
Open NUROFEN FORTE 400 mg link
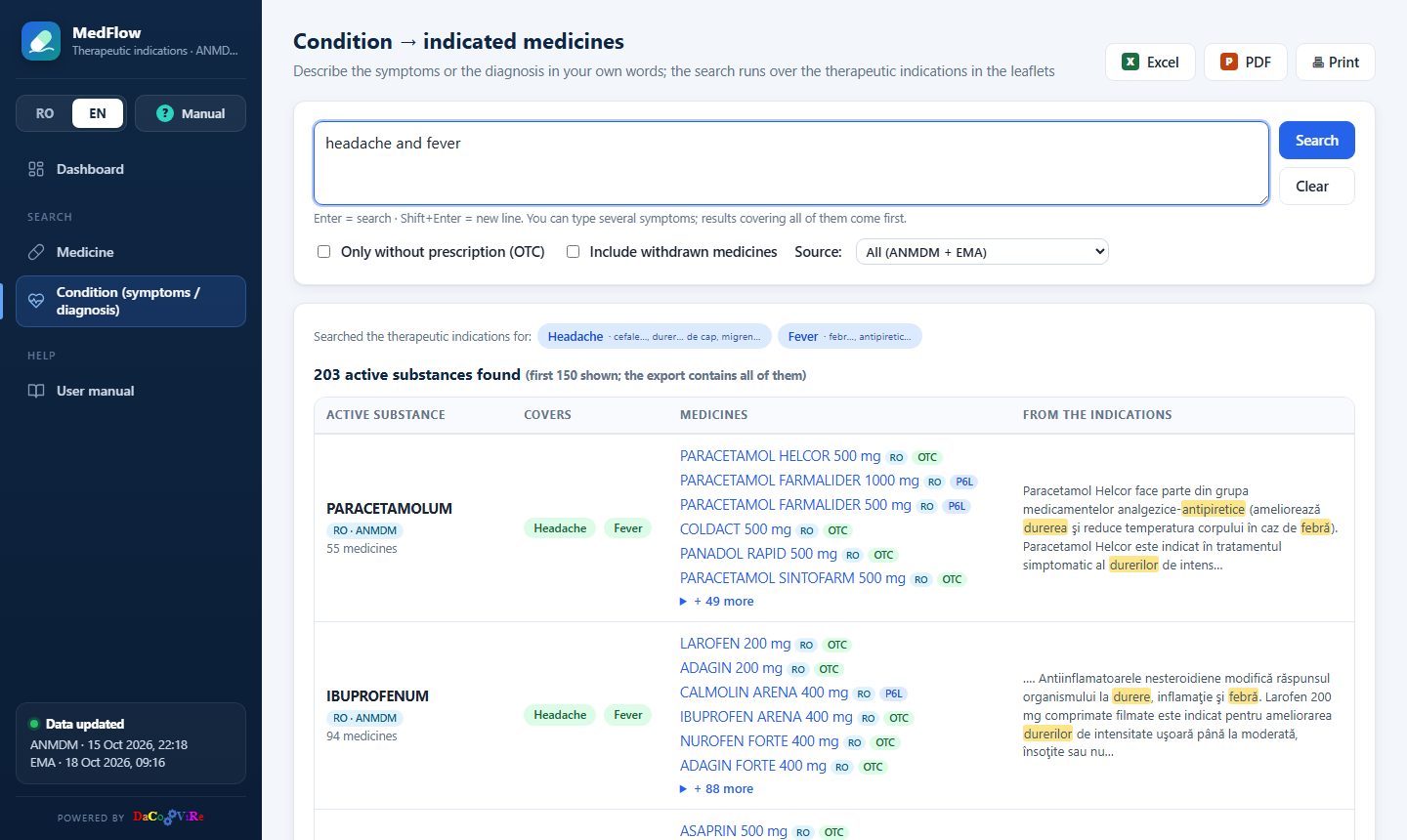(759, 741)
